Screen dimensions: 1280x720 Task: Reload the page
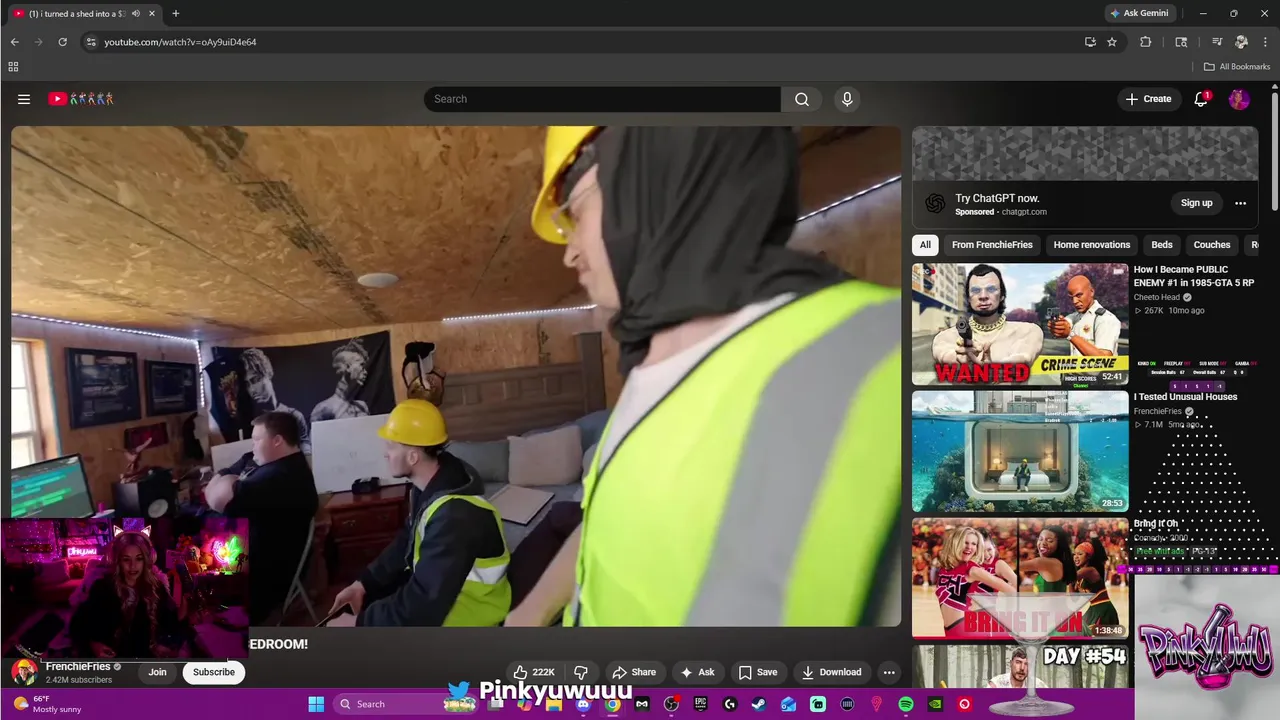pos(62,42)
